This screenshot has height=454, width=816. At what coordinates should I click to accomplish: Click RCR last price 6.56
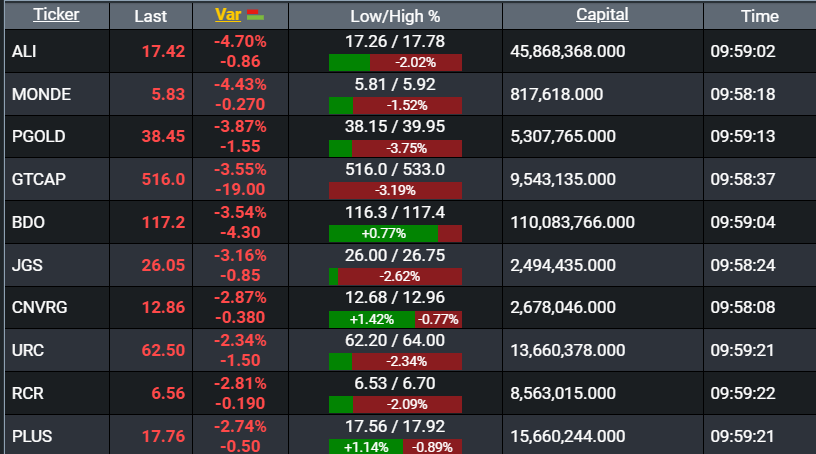pyautogui.click(x=168, y=393)
